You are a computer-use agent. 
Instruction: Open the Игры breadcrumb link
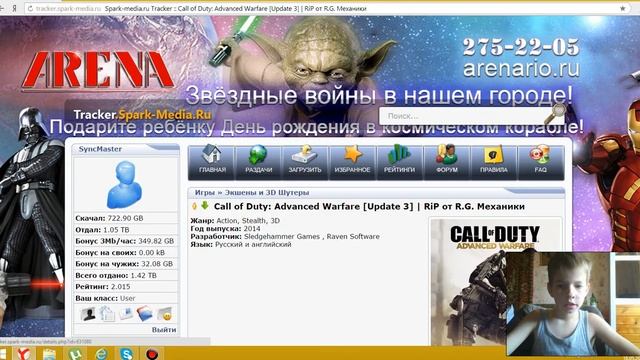[204, 192]
